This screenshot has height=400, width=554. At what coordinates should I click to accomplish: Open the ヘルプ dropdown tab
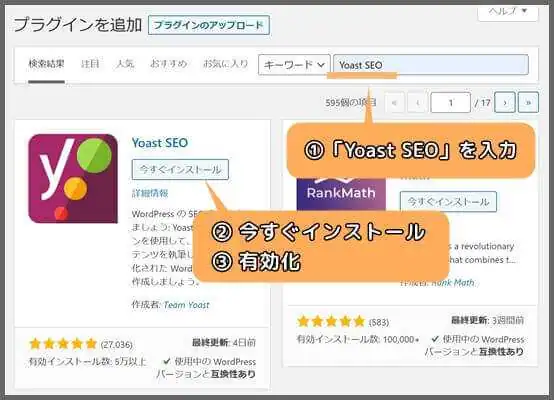(x=508, y=12)
